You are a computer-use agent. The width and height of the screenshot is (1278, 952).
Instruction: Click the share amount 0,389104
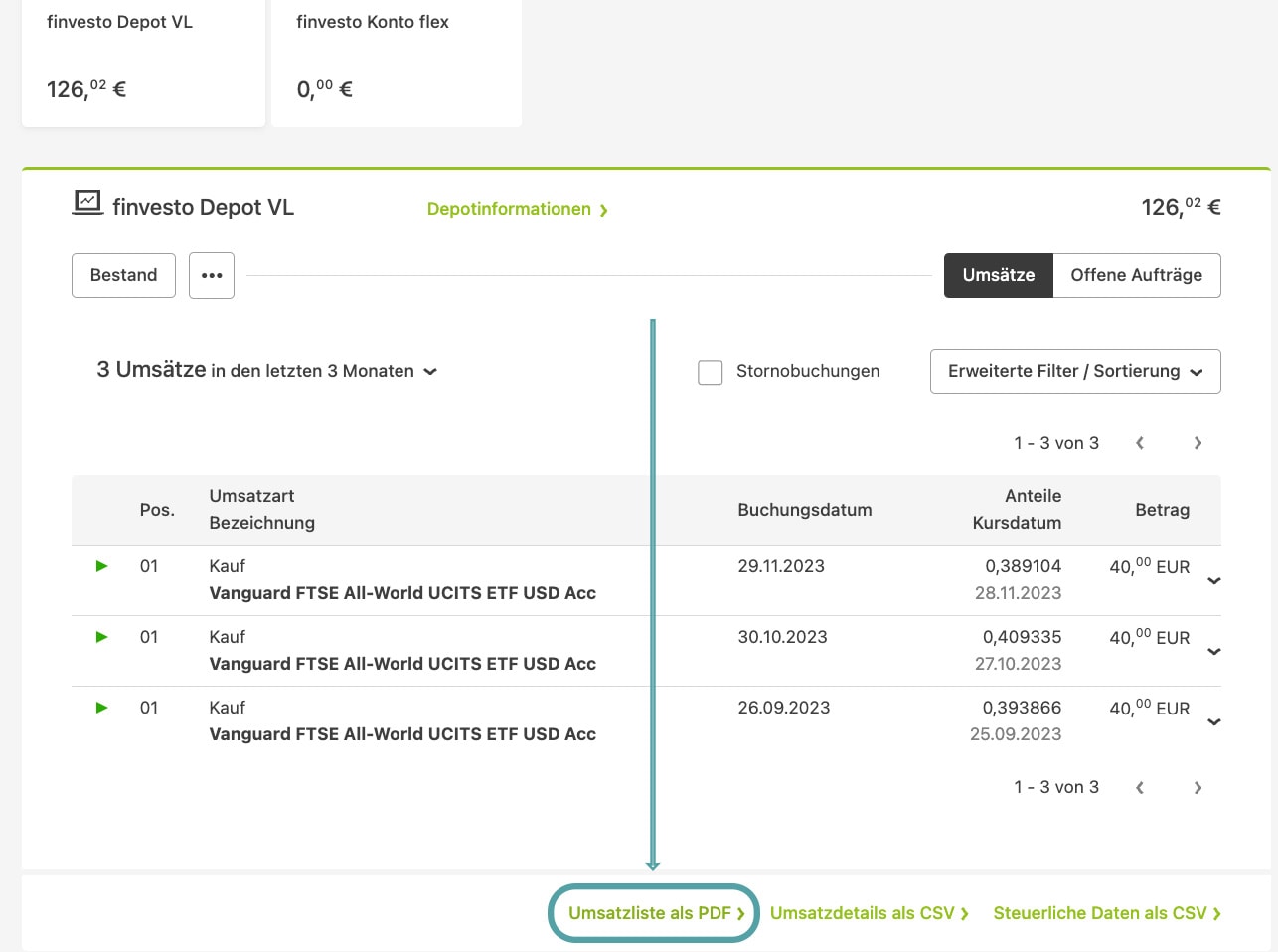[1023, 566]
